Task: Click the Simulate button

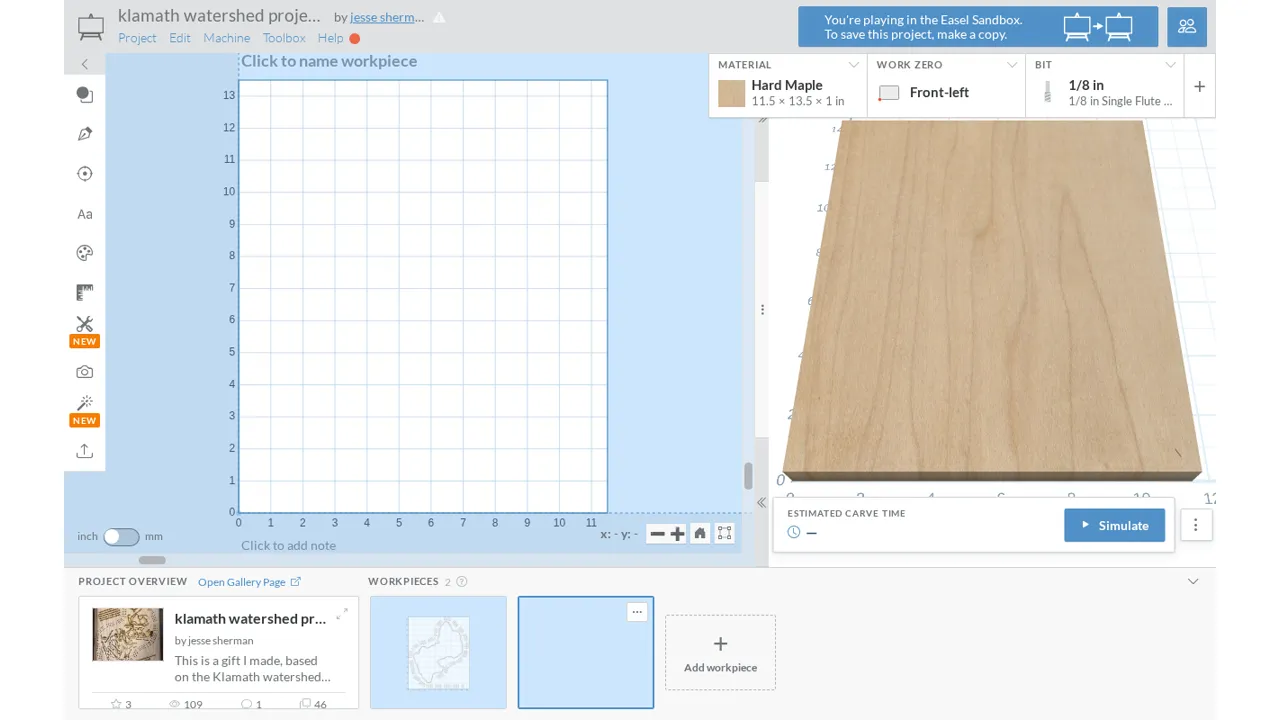Action: 1114,525
